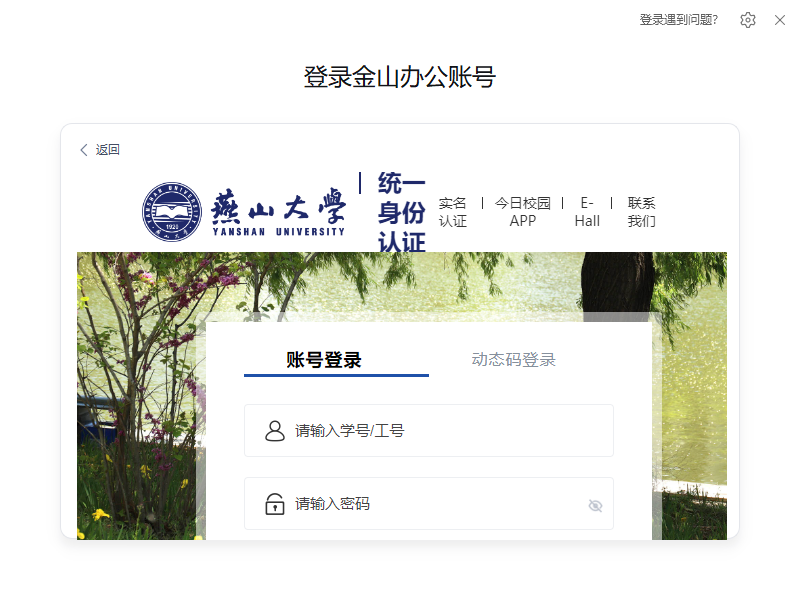Screen dimensions: 800x600
Task: Open the E-Hall link
Action: coord(587,212)
